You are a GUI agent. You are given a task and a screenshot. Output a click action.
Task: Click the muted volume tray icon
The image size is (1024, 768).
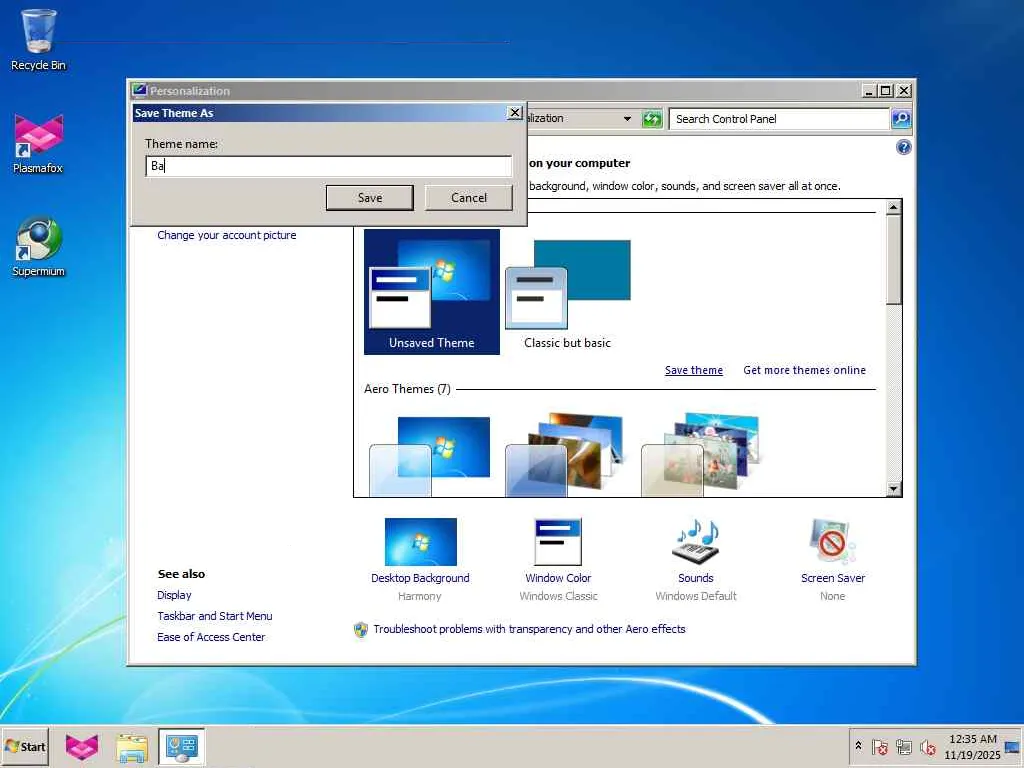coord(927,747)
